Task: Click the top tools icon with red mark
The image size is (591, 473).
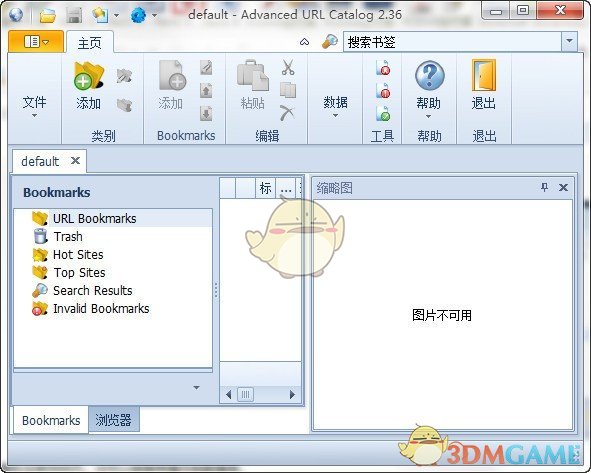Action: [383, 67]
